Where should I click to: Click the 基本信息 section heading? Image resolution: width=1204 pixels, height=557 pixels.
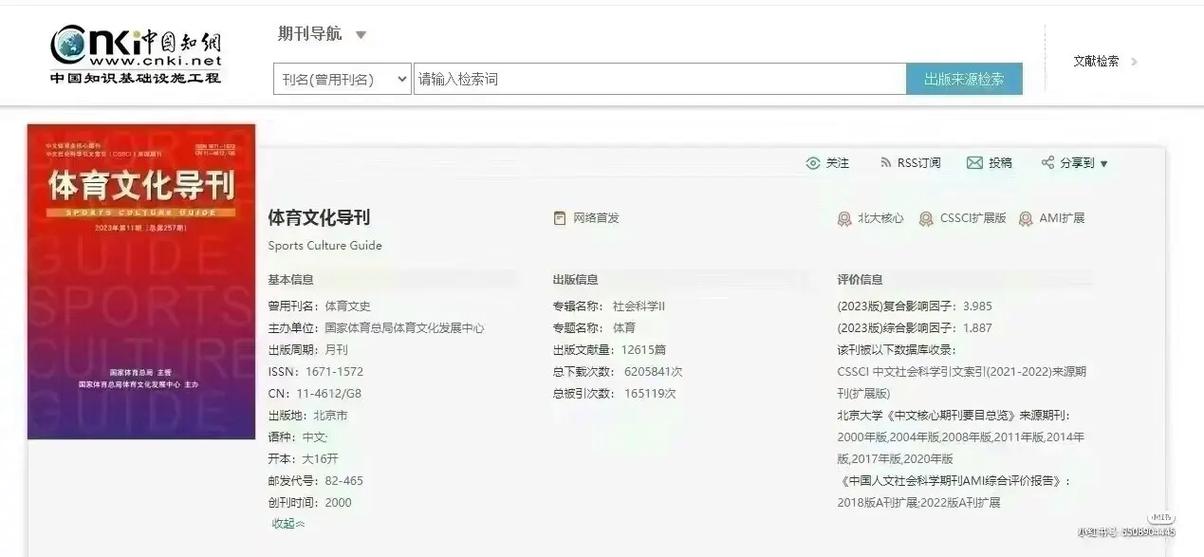point(291,280)
